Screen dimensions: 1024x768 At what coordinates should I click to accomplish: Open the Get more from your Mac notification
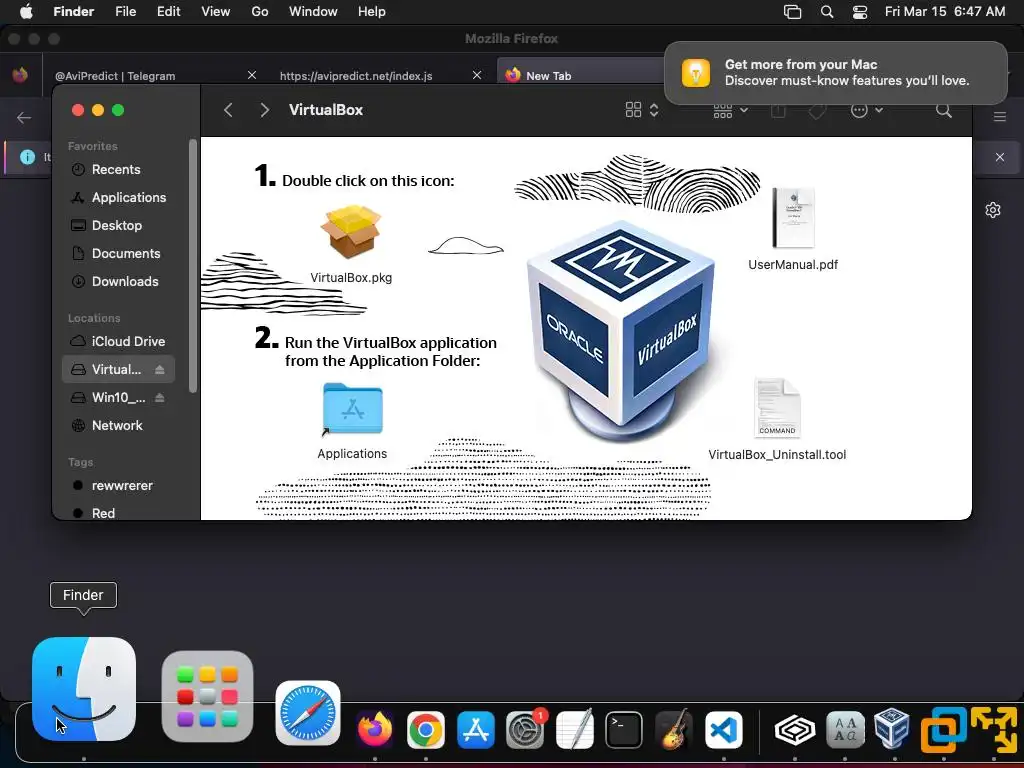coord(835,72)
